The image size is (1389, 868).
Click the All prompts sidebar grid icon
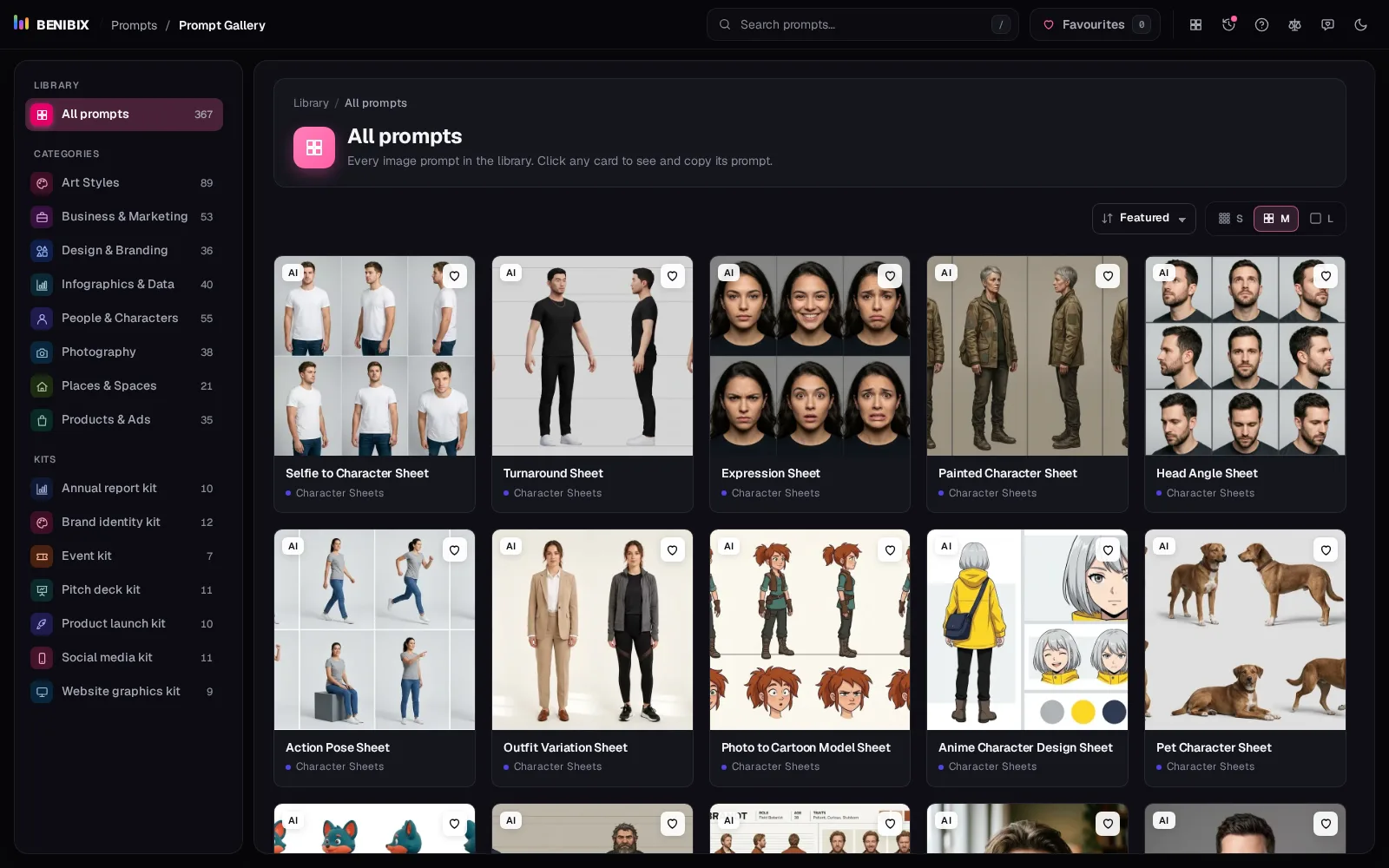click(x=42, y=115)
